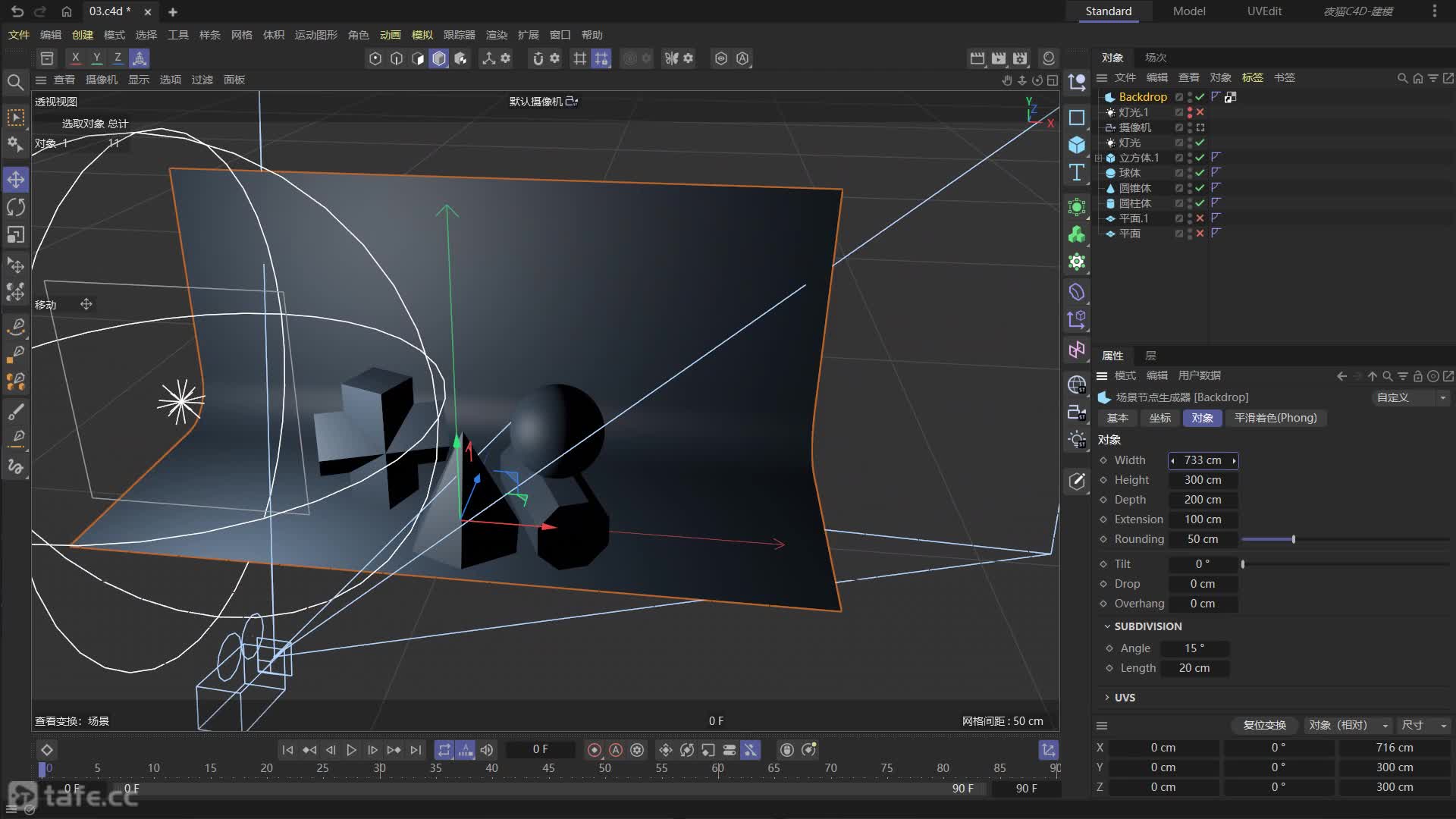Click the Undo arrow icon
Screen dimensions: 1456x819
click(x=17, y=11)
